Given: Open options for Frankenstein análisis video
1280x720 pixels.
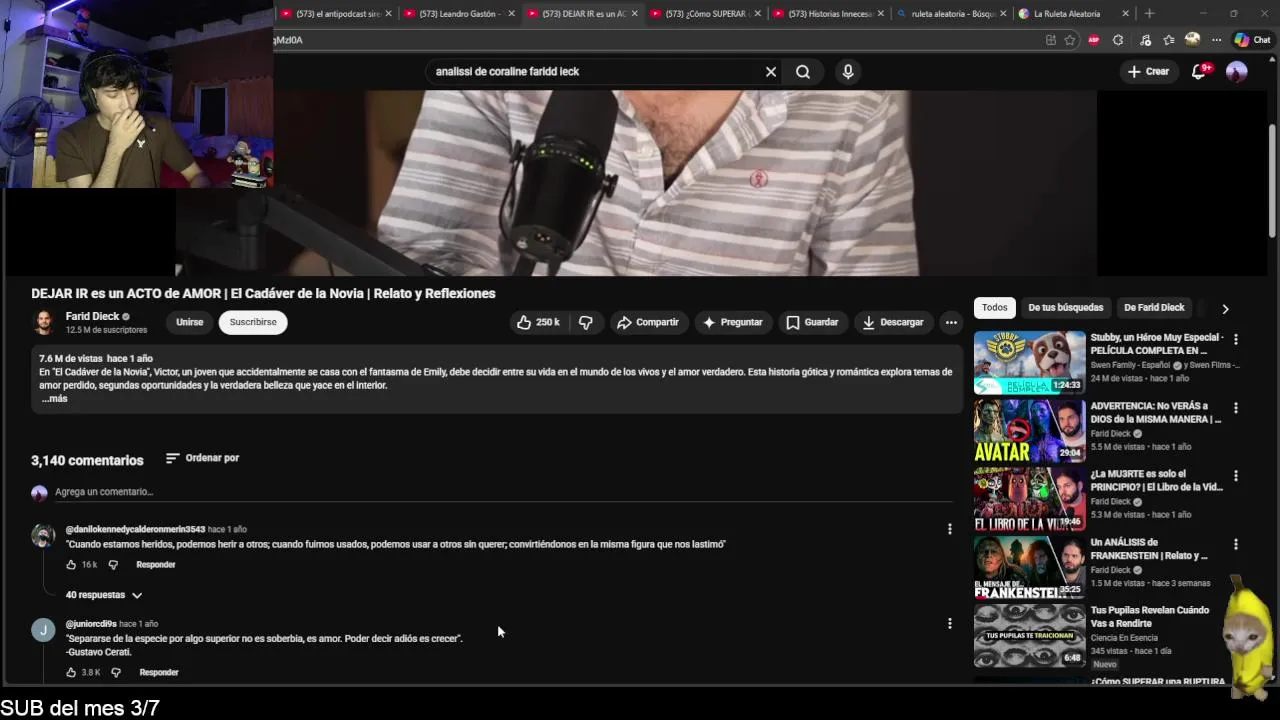Looking at the screenshot, I should 1236,544.
